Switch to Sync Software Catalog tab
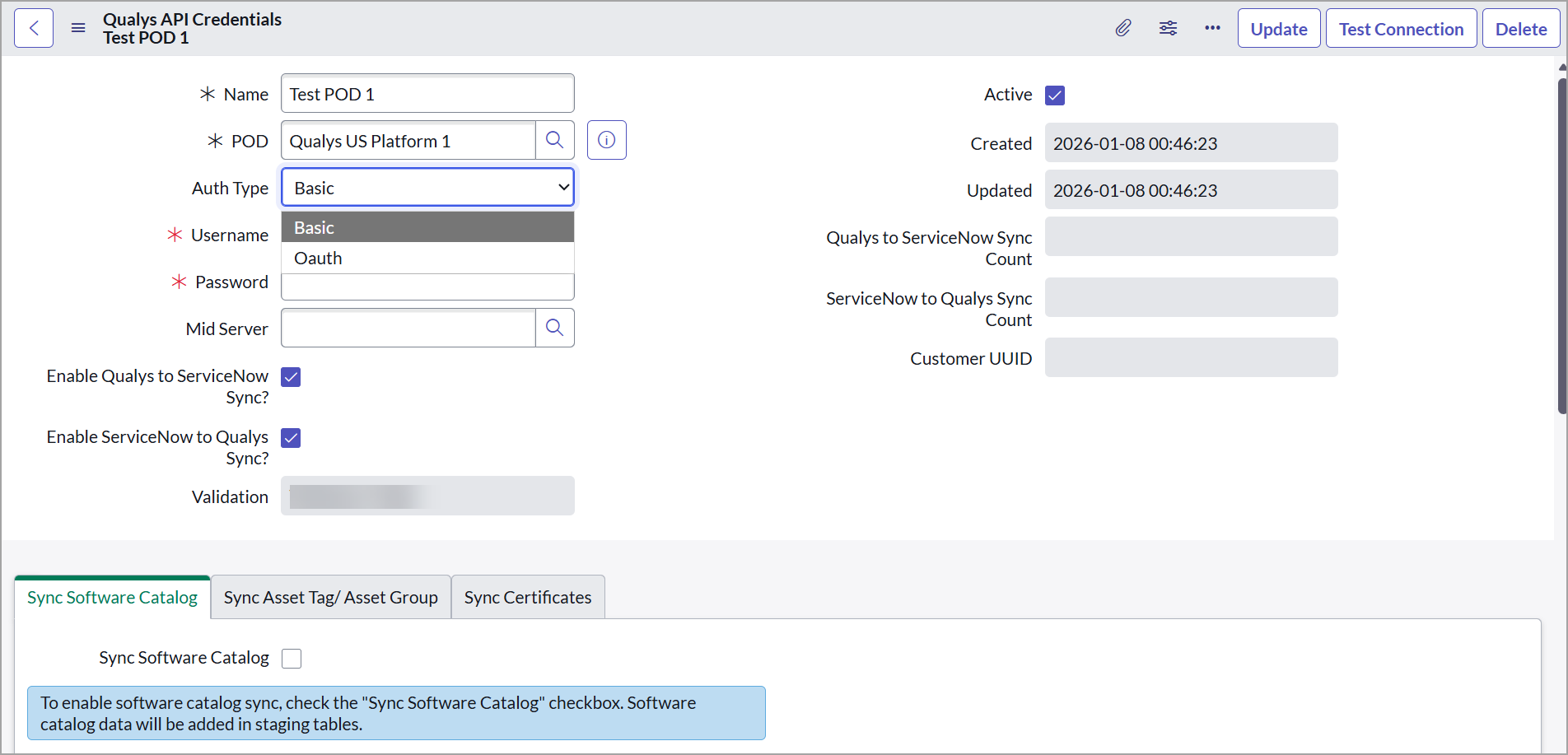This screenshot has width=1568, height=755. [x=112, y=597]
